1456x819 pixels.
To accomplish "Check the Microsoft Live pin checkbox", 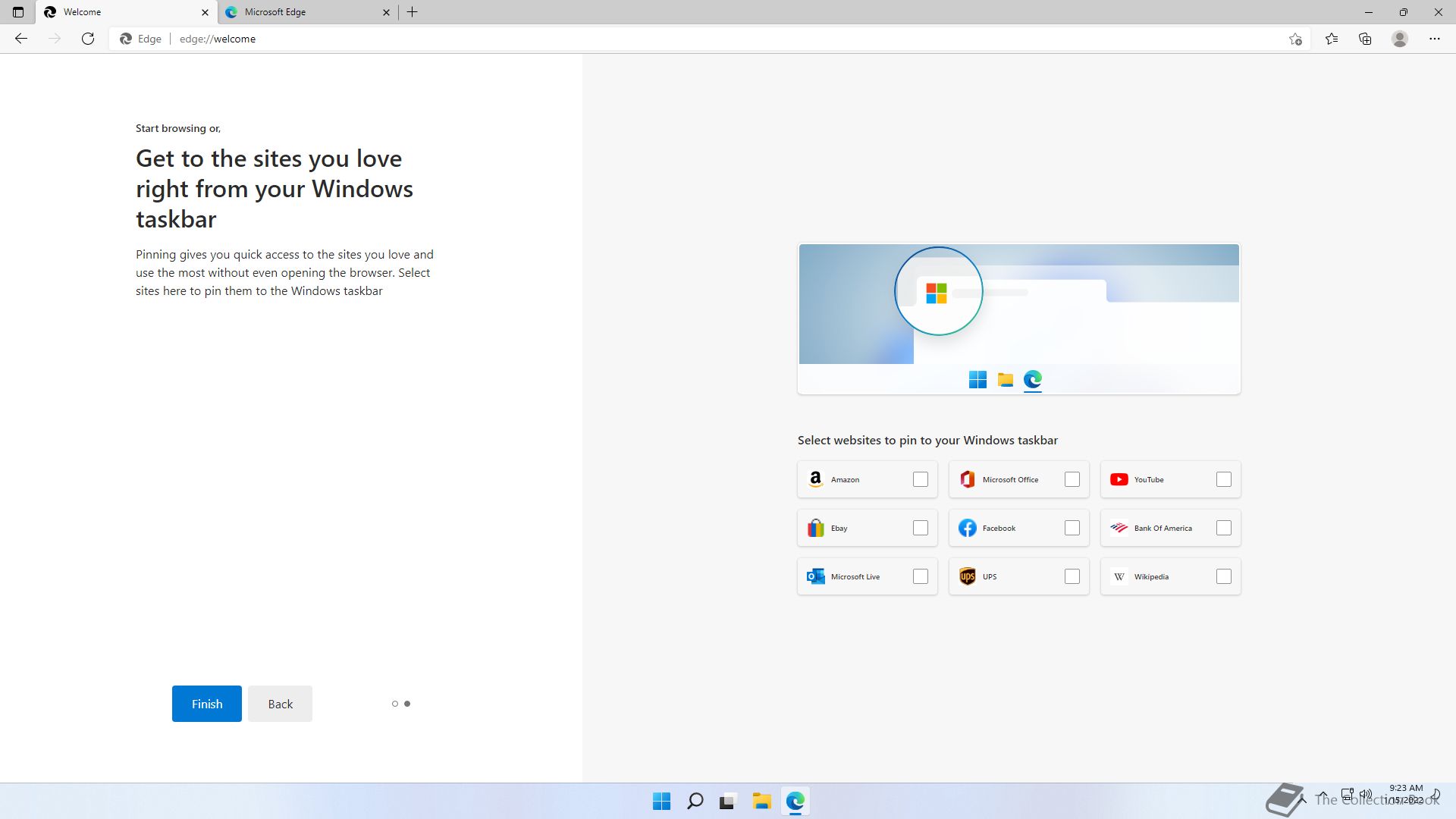I will tap(921, 576).
